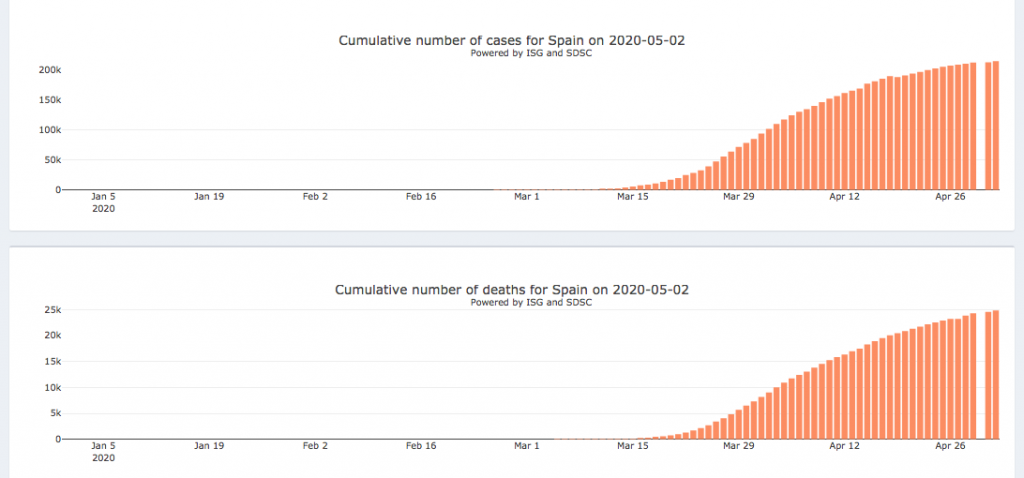Click the 150k y-axis label on cases chart
This screenshot has height=478, width=1024.
(x=50, y=100)
